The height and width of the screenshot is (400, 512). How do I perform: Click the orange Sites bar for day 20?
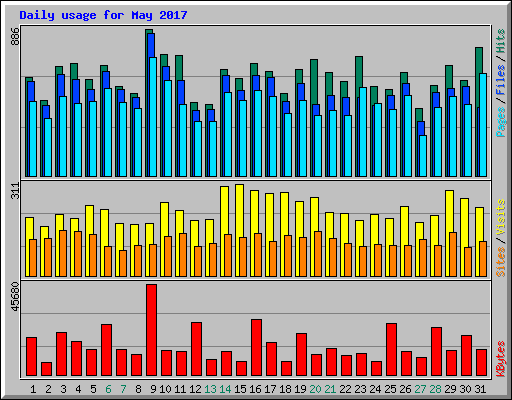pos(318,254)
